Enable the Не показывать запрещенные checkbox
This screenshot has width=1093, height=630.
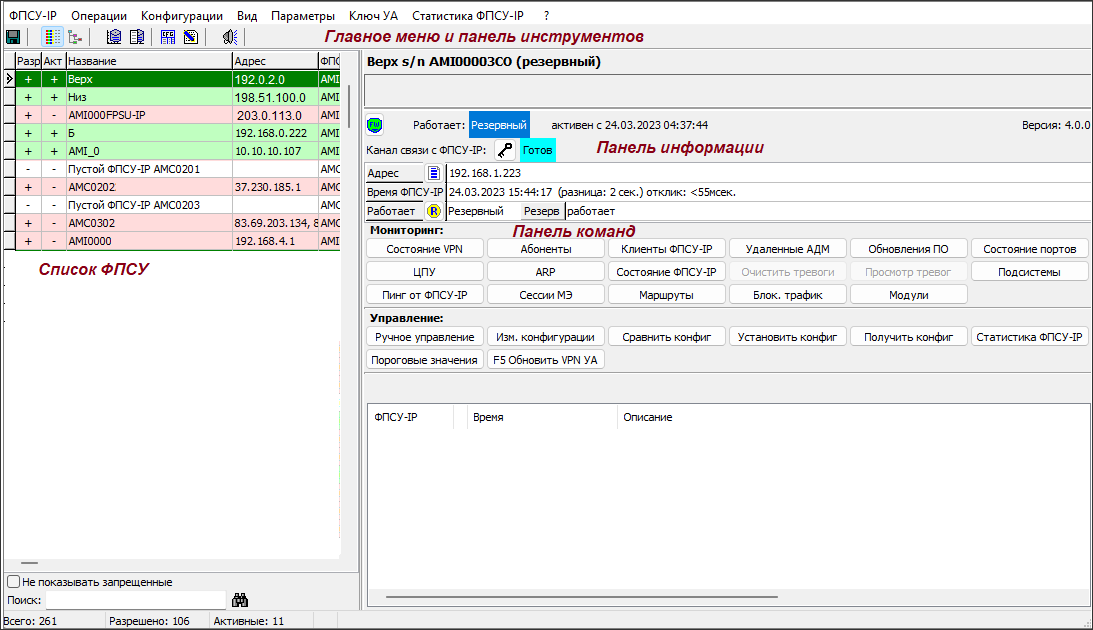coord(13,582)
